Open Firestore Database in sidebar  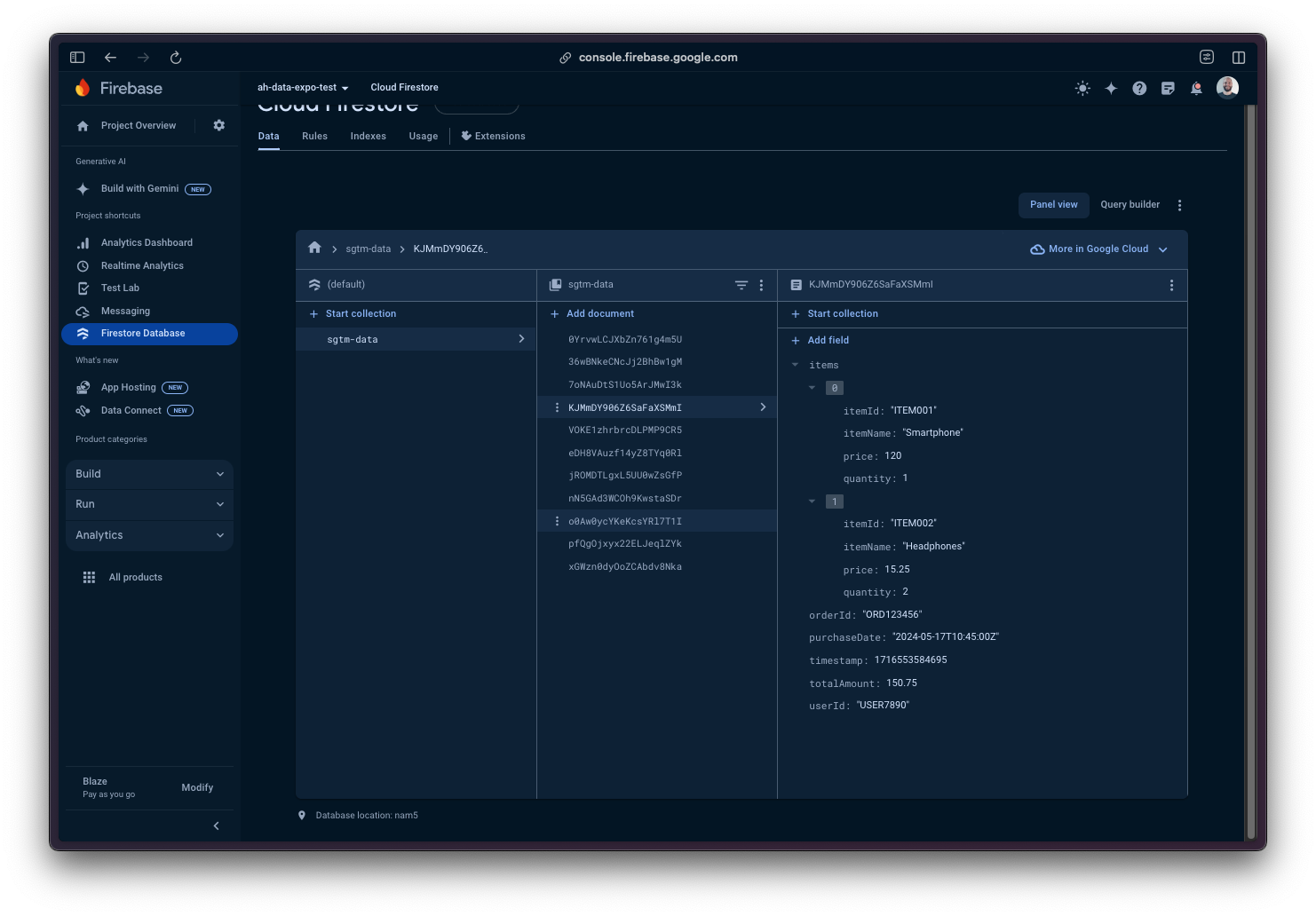149,334
